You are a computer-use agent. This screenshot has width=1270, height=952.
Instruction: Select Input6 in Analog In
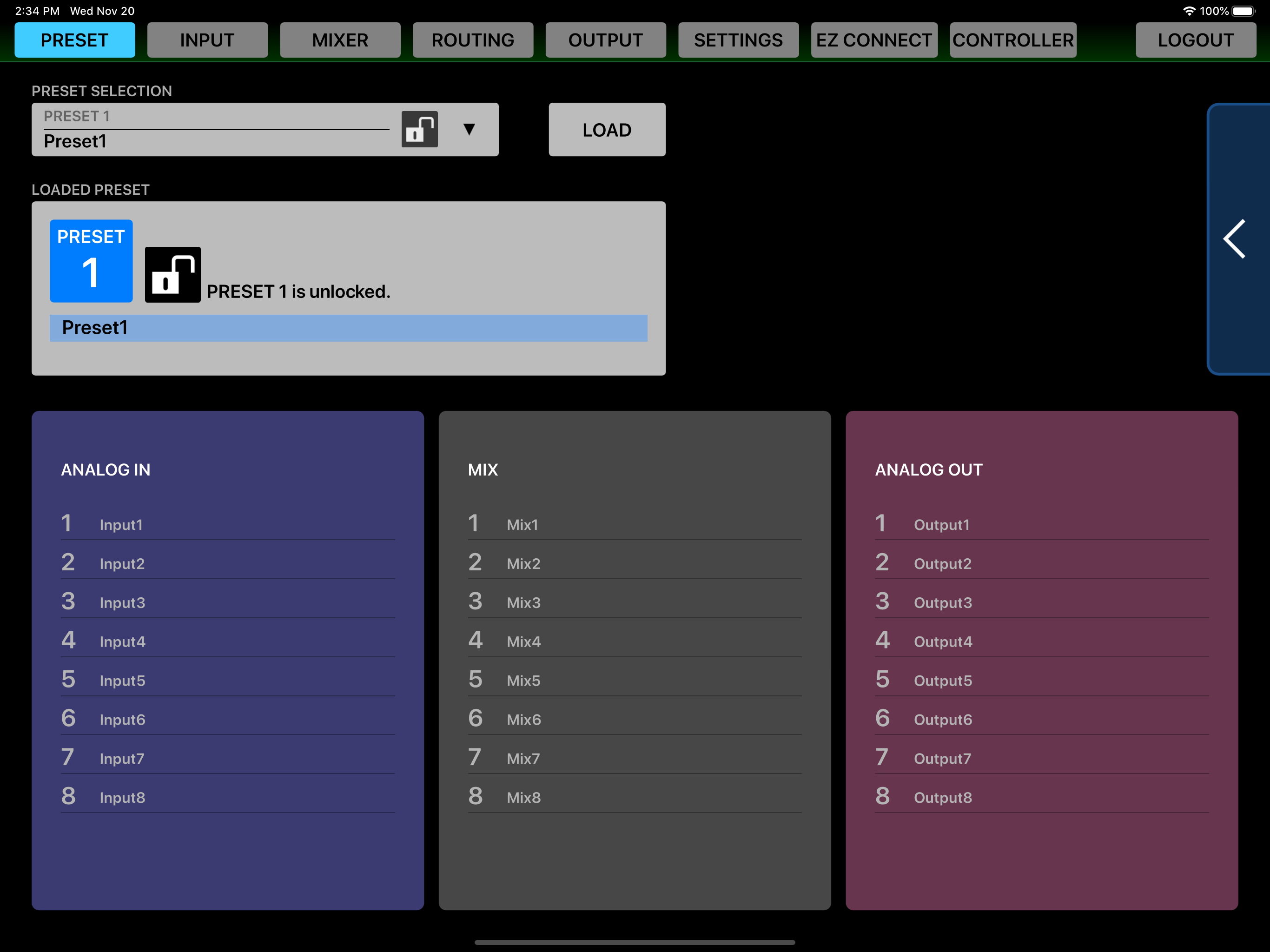[x=228, y=719]
